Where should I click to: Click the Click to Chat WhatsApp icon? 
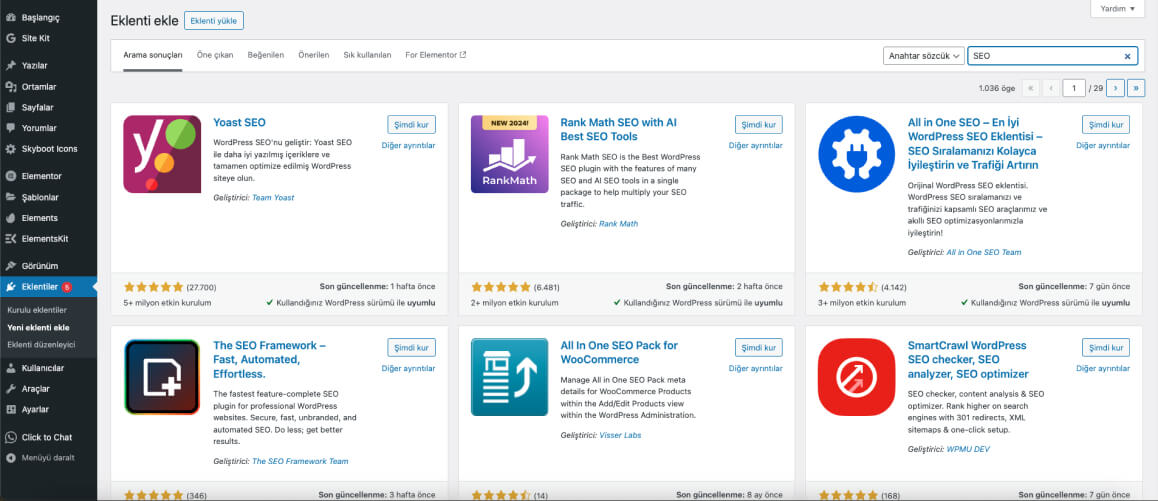click(x=10, y=437)
